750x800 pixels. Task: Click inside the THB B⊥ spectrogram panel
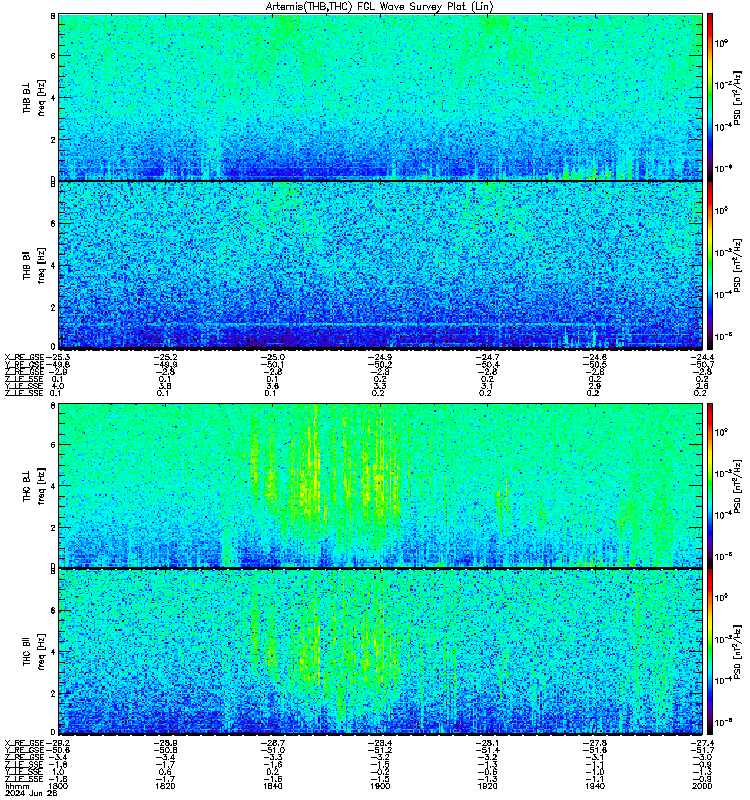(380, 97)
